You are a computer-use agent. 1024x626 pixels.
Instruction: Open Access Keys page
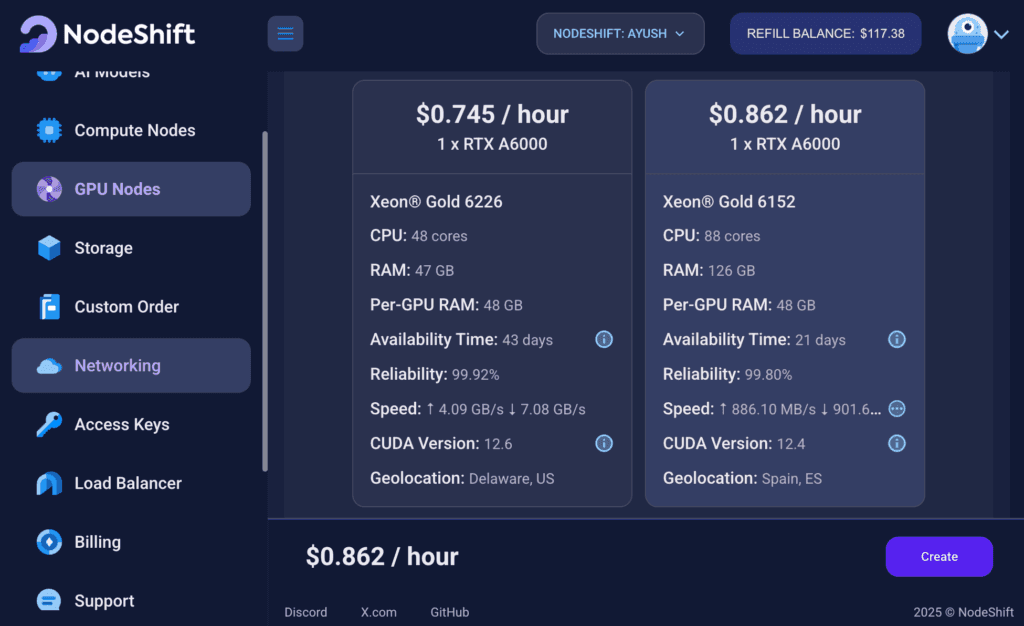[131, 424]
